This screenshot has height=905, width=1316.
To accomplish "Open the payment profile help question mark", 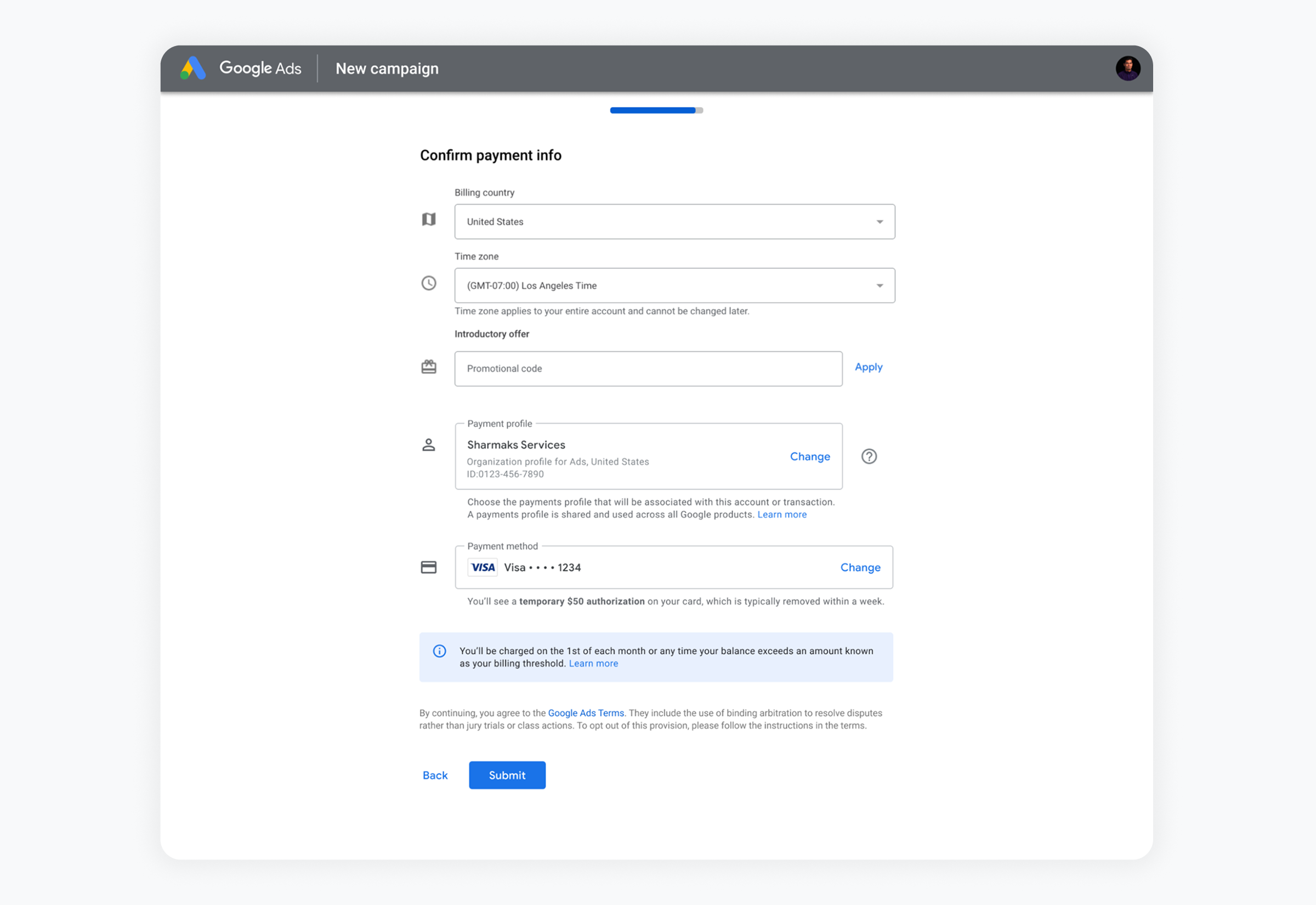I will coord(869,456).
